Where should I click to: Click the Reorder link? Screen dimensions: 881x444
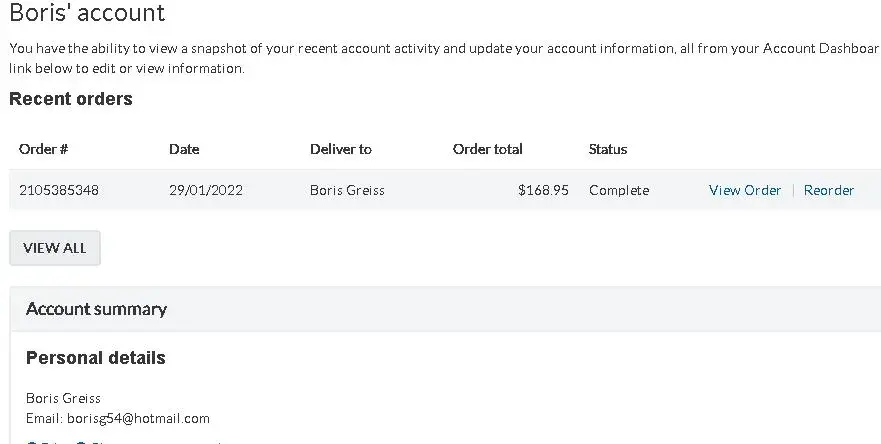(829, 190)
